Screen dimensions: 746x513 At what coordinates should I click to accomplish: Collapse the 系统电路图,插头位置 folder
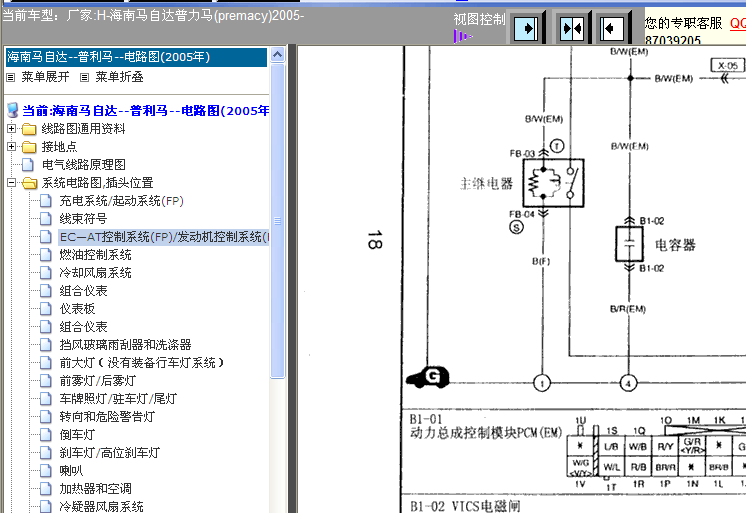pyautogui.click(x=11, y=183)
